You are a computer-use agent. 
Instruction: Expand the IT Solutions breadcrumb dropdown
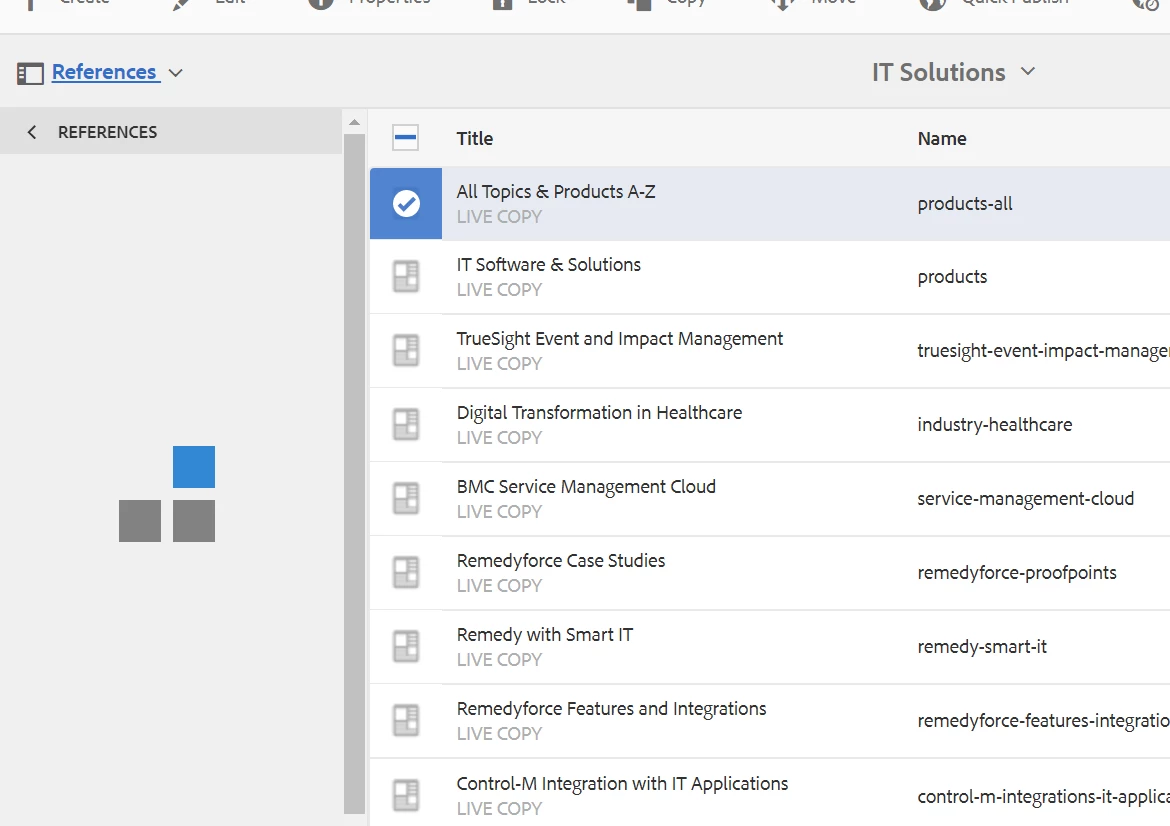1028,72
